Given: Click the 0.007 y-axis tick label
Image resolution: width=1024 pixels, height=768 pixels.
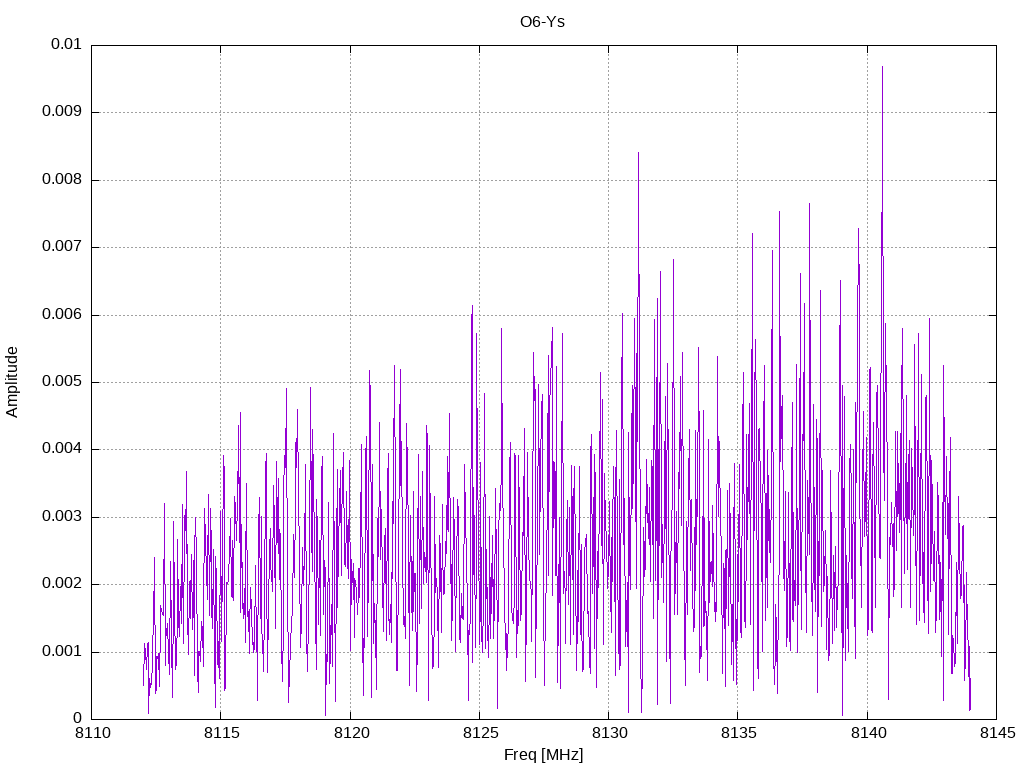Looking at the screenshot, I should click(x=62, y=247).
